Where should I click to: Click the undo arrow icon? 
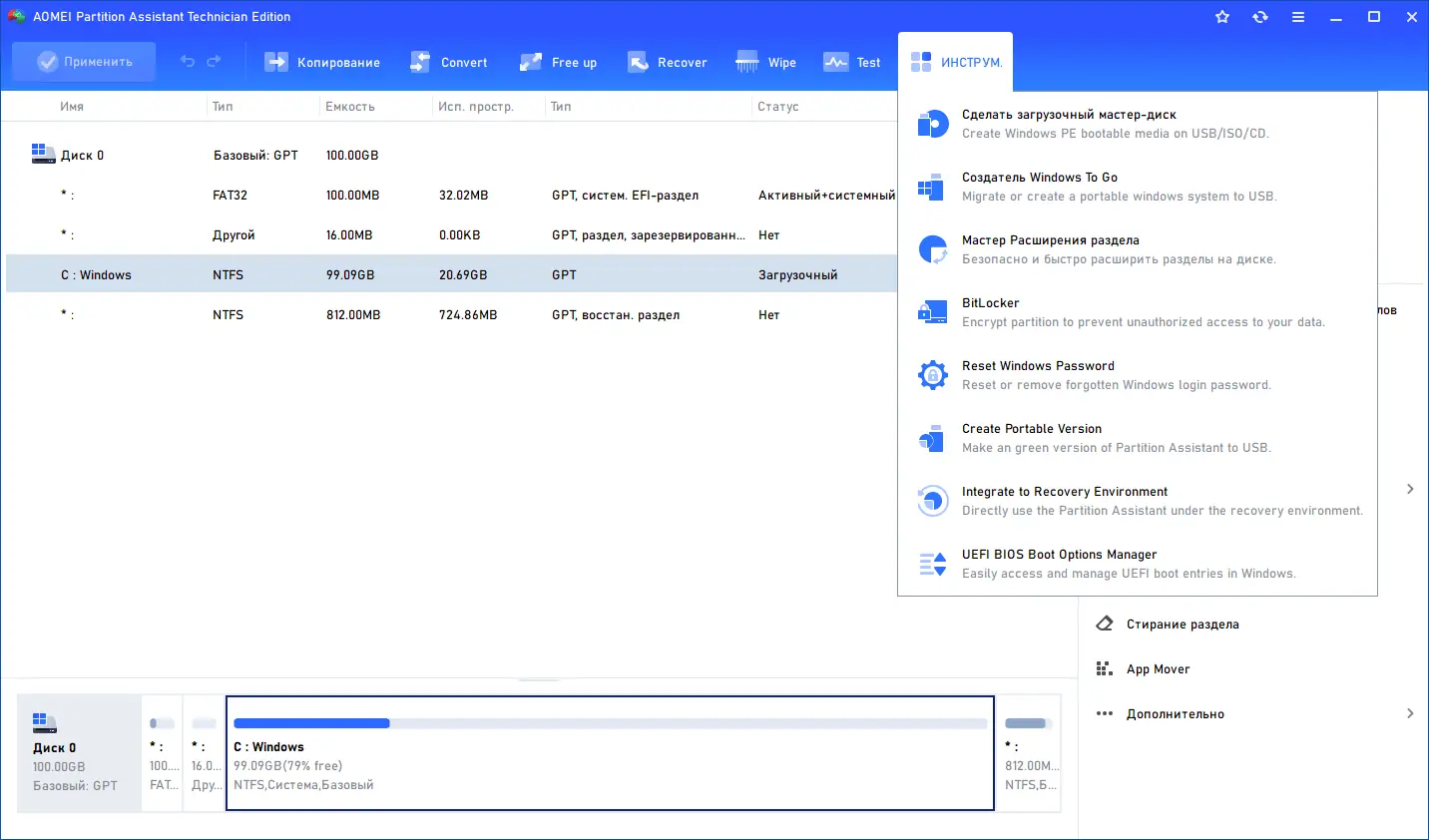pos(188,62)
